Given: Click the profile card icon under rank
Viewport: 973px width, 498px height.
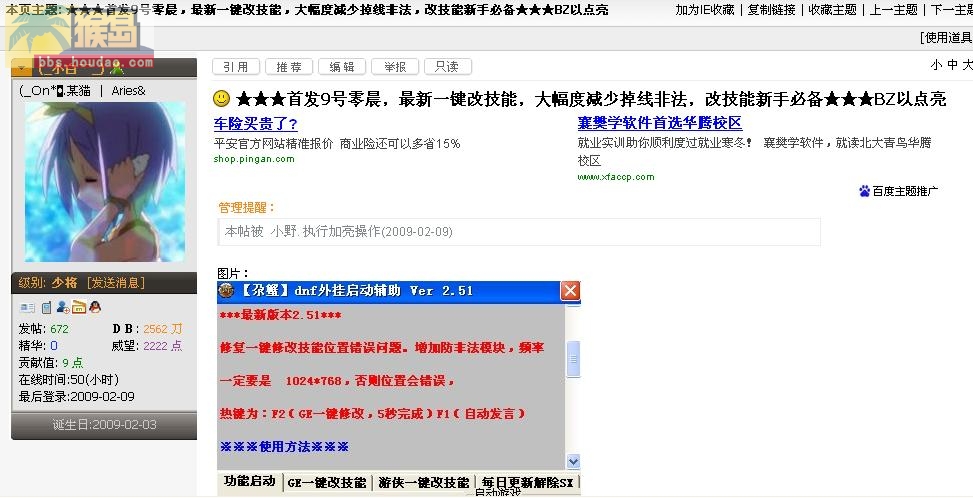Looking at the screenshot, I should (x=27, y=307).
